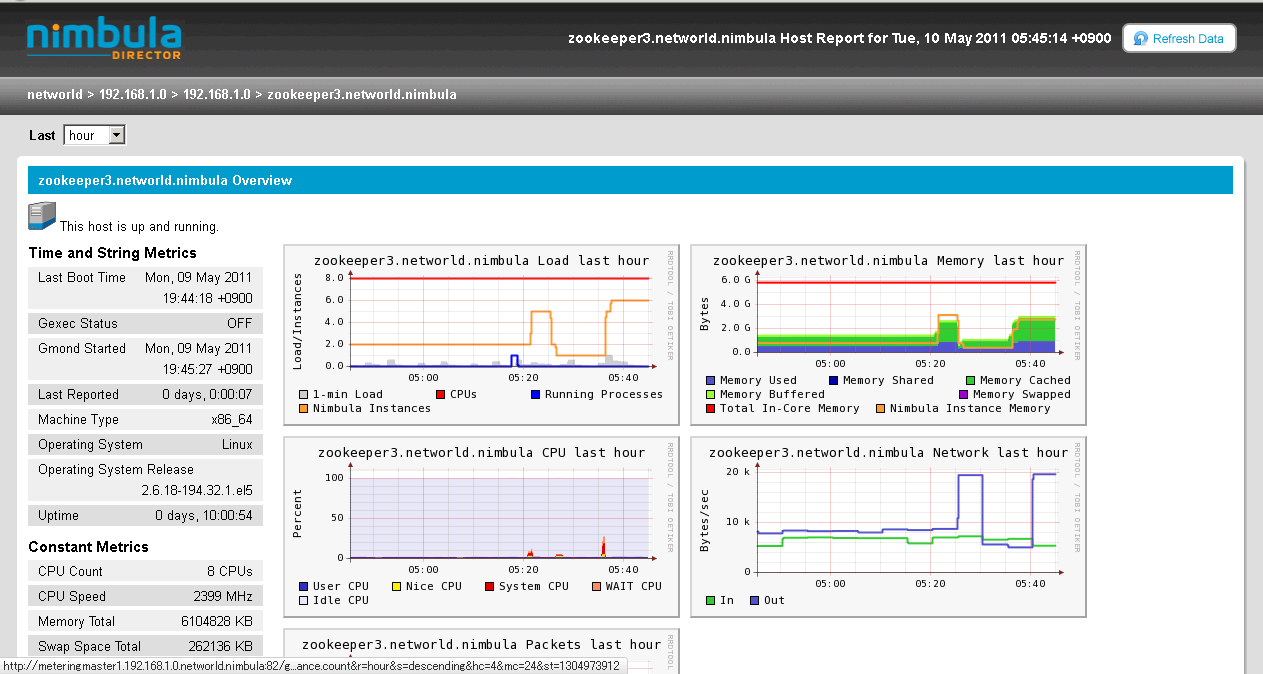This screenshot has width=1263, height=674.
Task: Click the Last Boot Time metric row
Action: (x=145, y=287)
